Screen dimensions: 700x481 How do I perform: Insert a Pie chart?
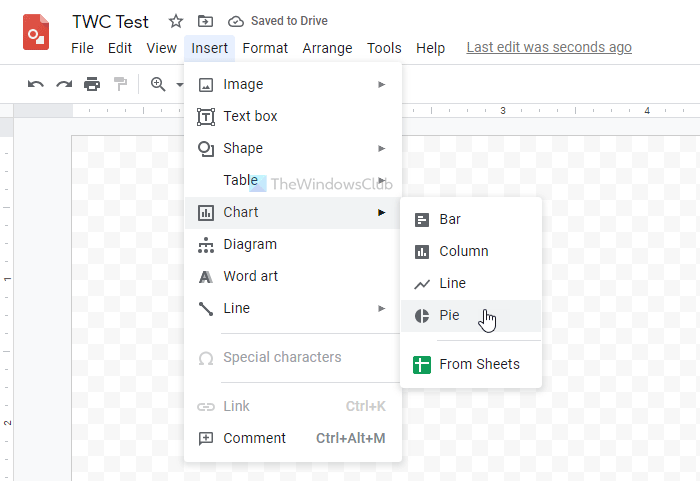tap(450, 315)
